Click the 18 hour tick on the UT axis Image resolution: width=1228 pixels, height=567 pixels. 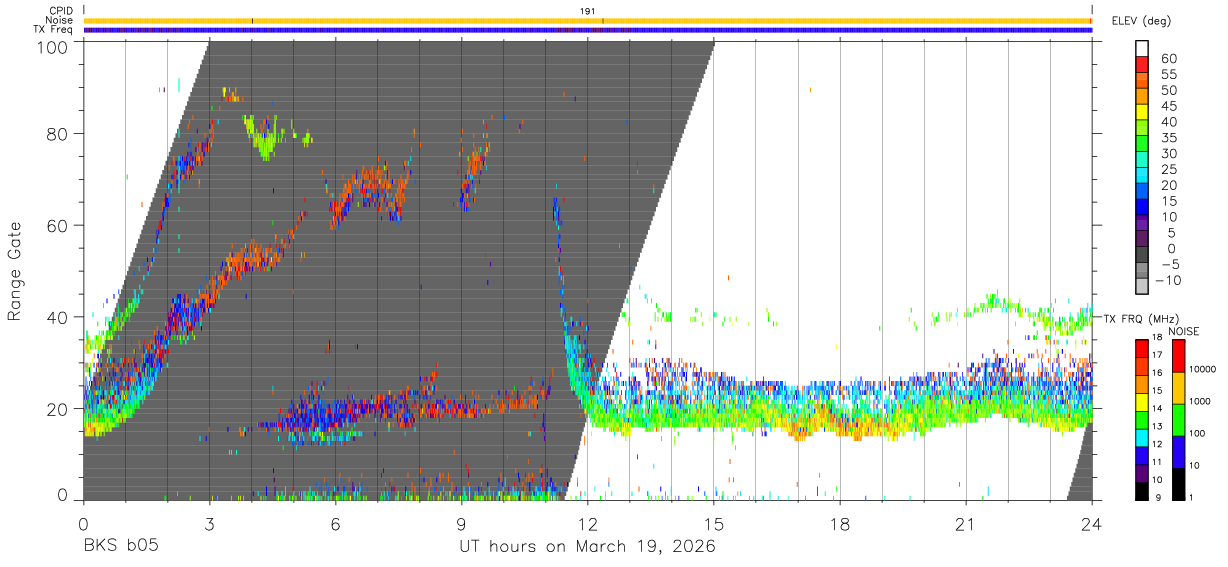coord(840,524)
